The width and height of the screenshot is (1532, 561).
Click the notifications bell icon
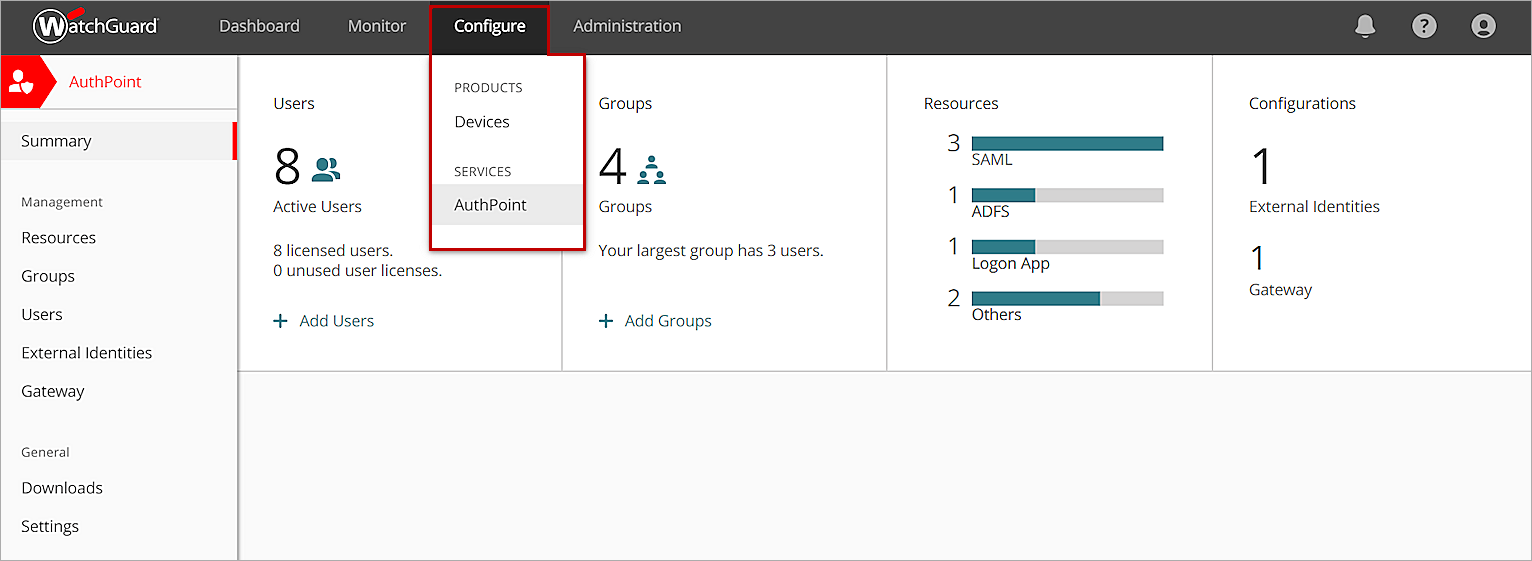1365,27
